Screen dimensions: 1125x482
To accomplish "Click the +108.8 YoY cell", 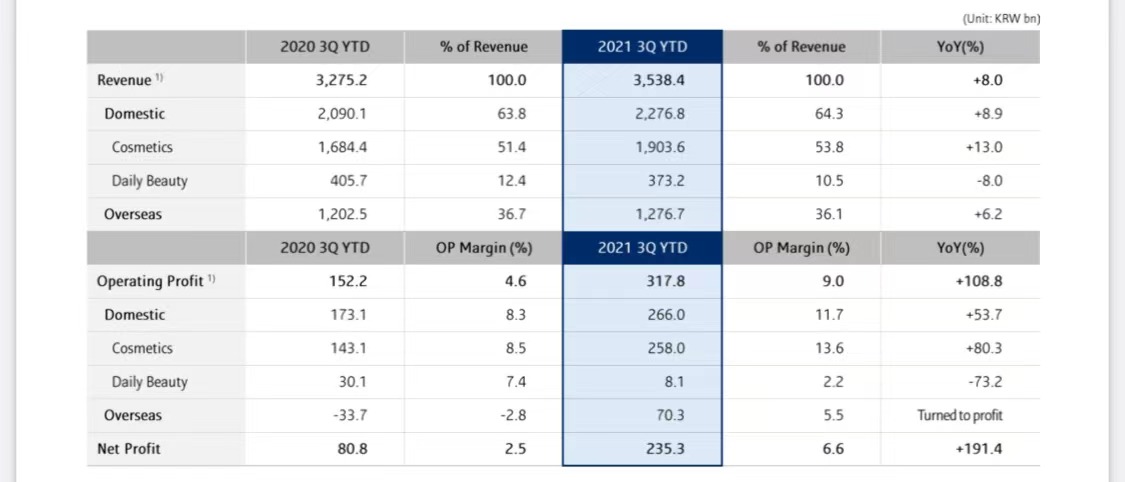I will pyautogui.click(x=979, y=281).
